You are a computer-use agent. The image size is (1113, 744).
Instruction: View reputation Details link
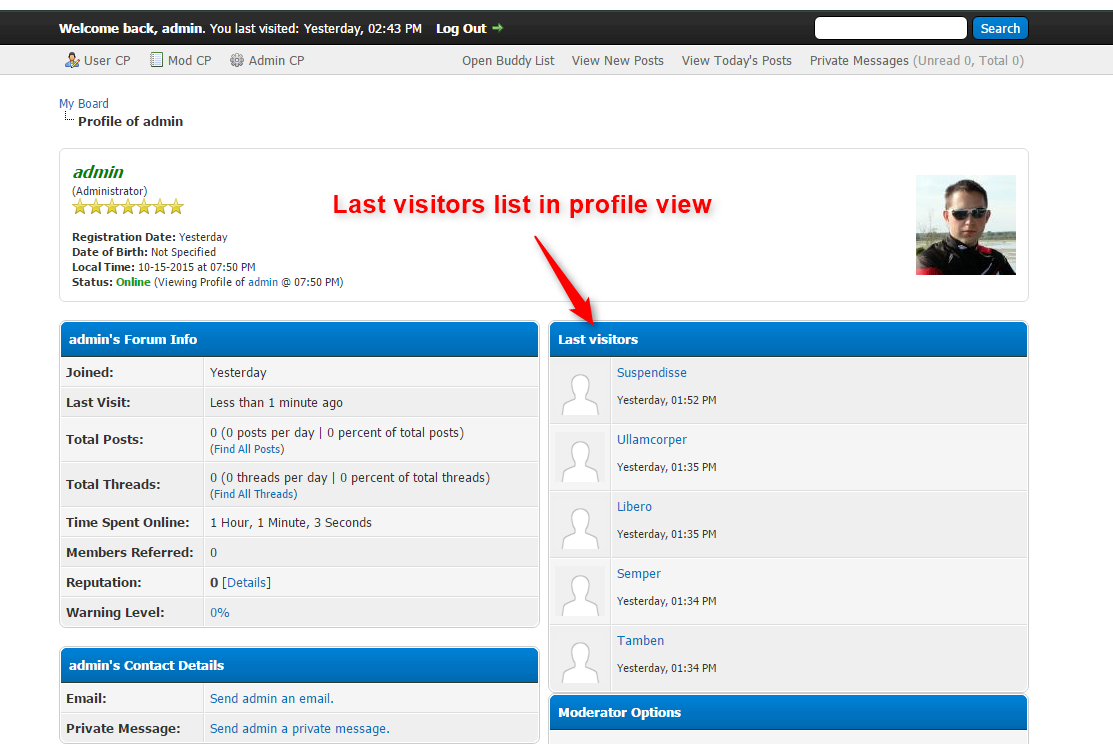(246, 582)
